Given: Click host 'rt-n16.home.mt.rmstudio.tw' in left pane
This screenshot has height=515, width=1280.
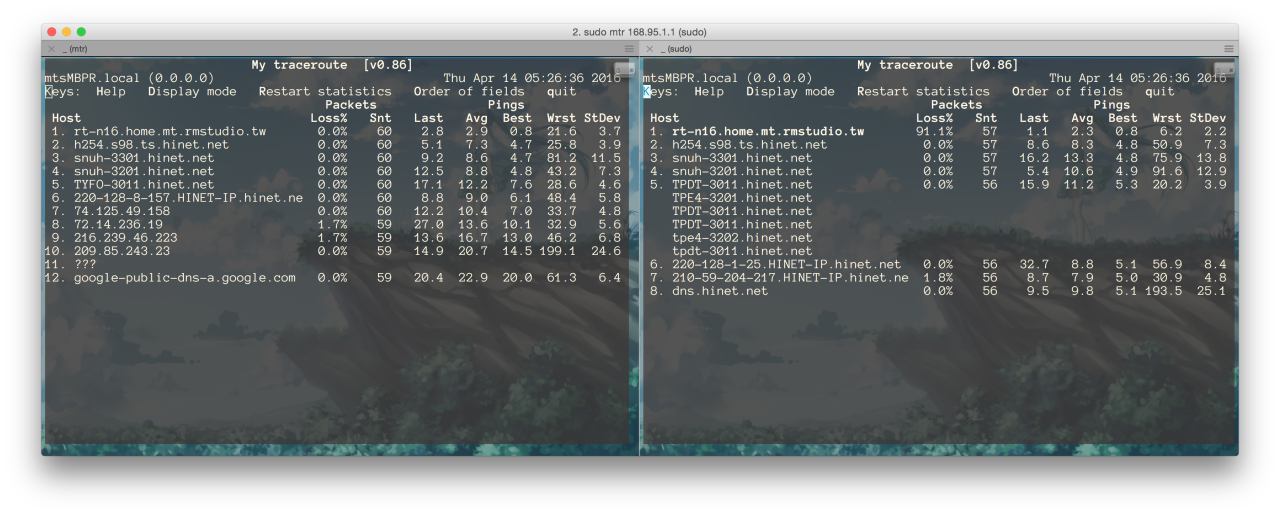Looking at the screenshot, I should 170,131.
